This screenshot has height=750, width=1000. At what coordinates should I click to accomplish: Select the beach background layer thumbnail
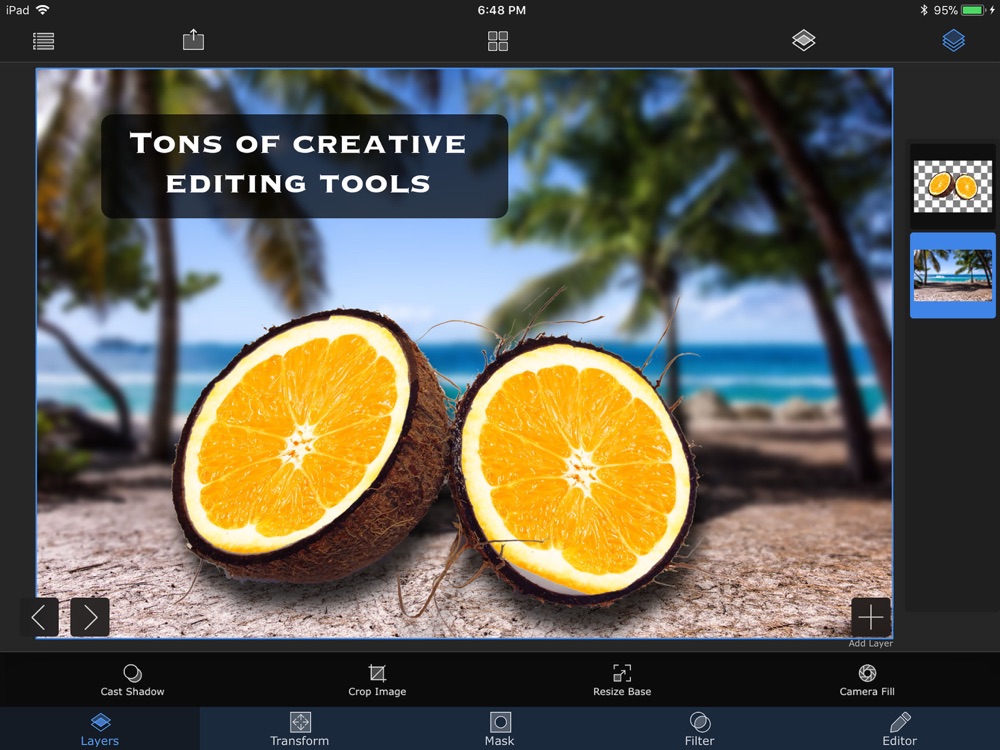[x=953, y=275]
